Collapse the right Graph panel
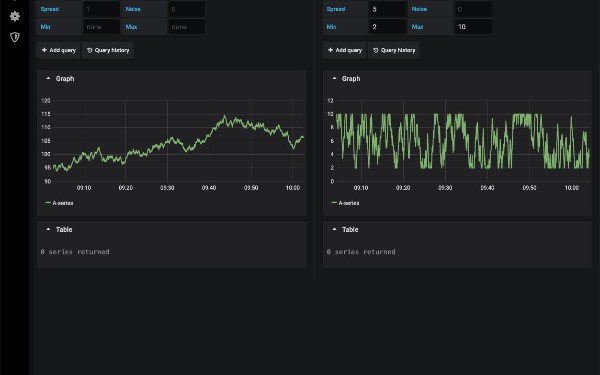 point(334,78)
